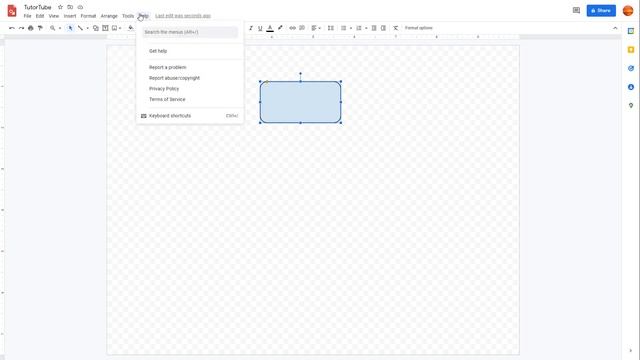Open the Shape tool
640x360 pixels.
point(96,28)
